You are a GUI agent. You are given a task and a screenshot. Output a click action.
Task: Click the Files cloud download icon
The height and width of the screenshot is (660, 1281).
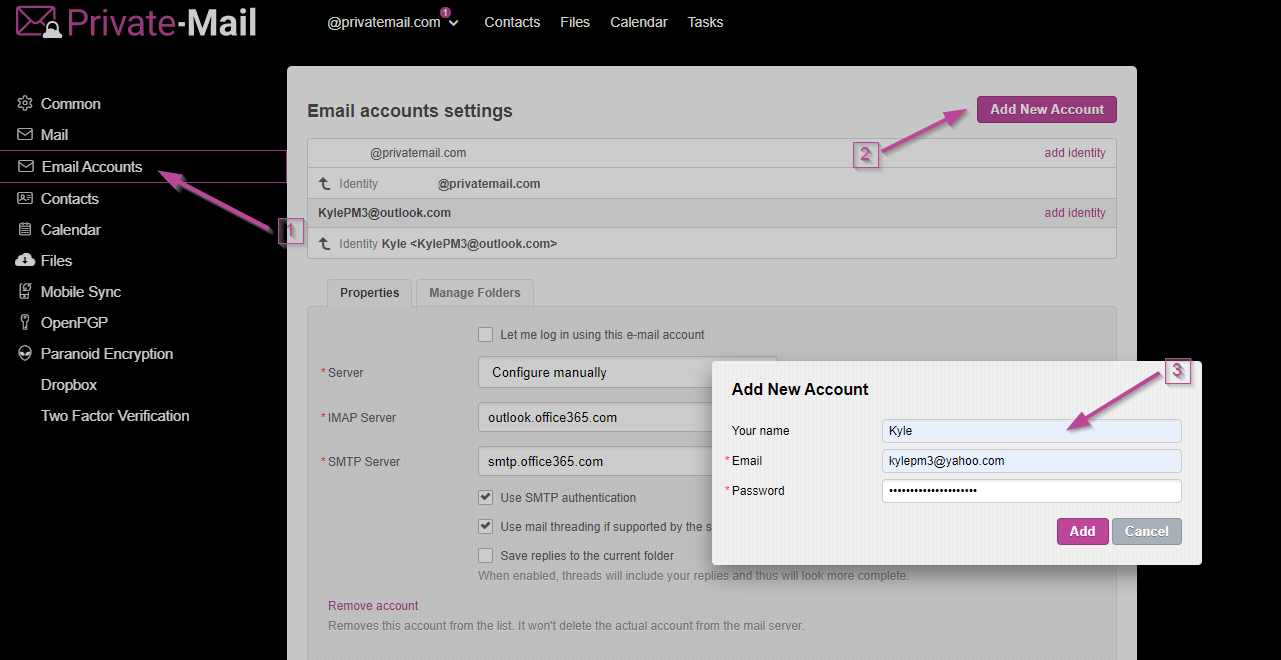pyautogui.click(x=25, y=261)
